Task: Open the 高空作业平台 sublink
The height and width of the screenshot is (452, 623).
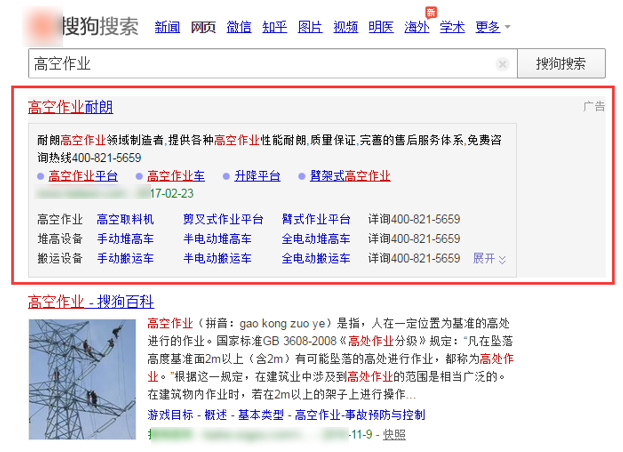Action: pyautogui.click(x=83, y=176)
